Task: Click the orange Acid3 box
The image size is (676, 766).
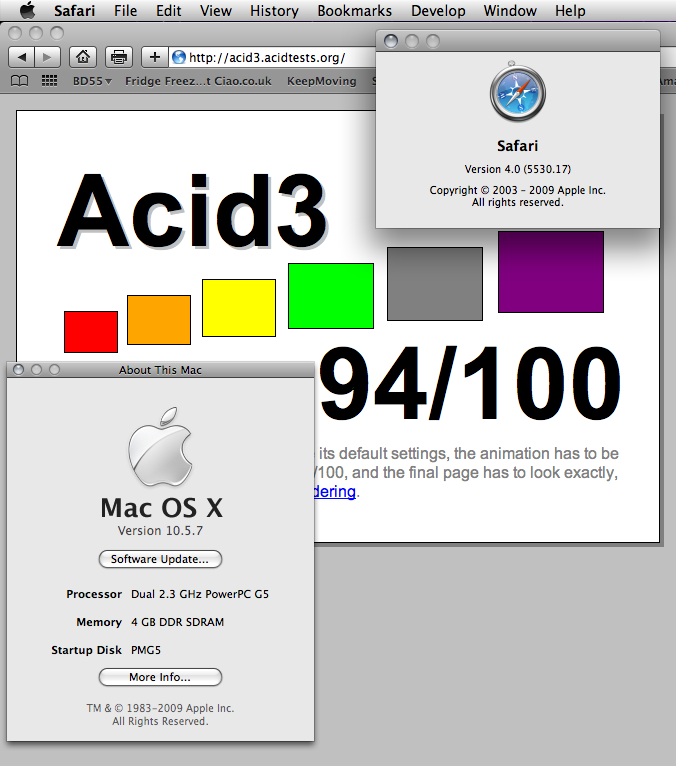Action: pyautogui.click(x=159, y=319)
